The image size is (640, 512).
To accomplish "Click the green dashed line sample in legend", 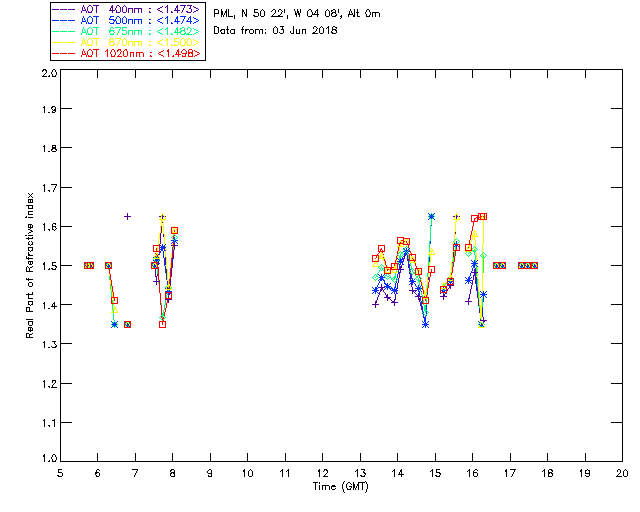I will point(64,31).
